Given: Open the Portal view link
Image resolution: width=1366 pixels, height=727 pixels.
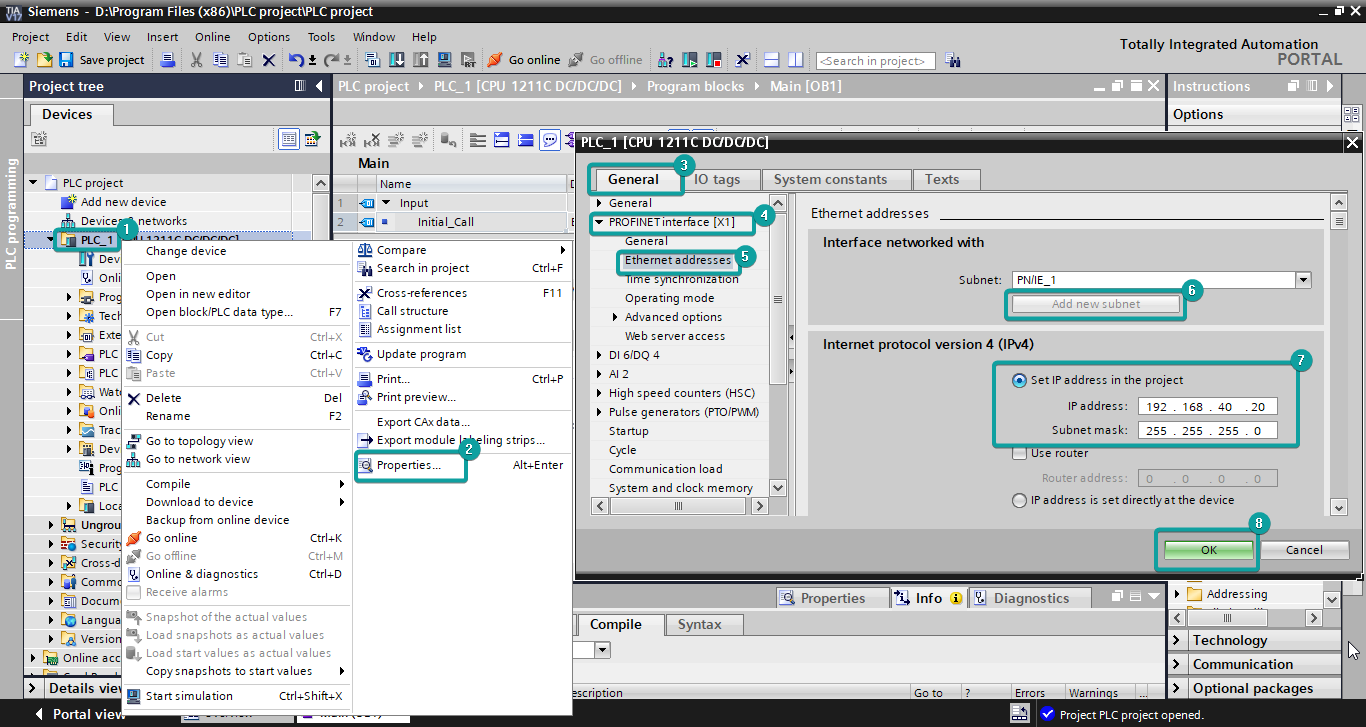Looking at the screenshot, I should pyautogui.click(x=80, y=715).
